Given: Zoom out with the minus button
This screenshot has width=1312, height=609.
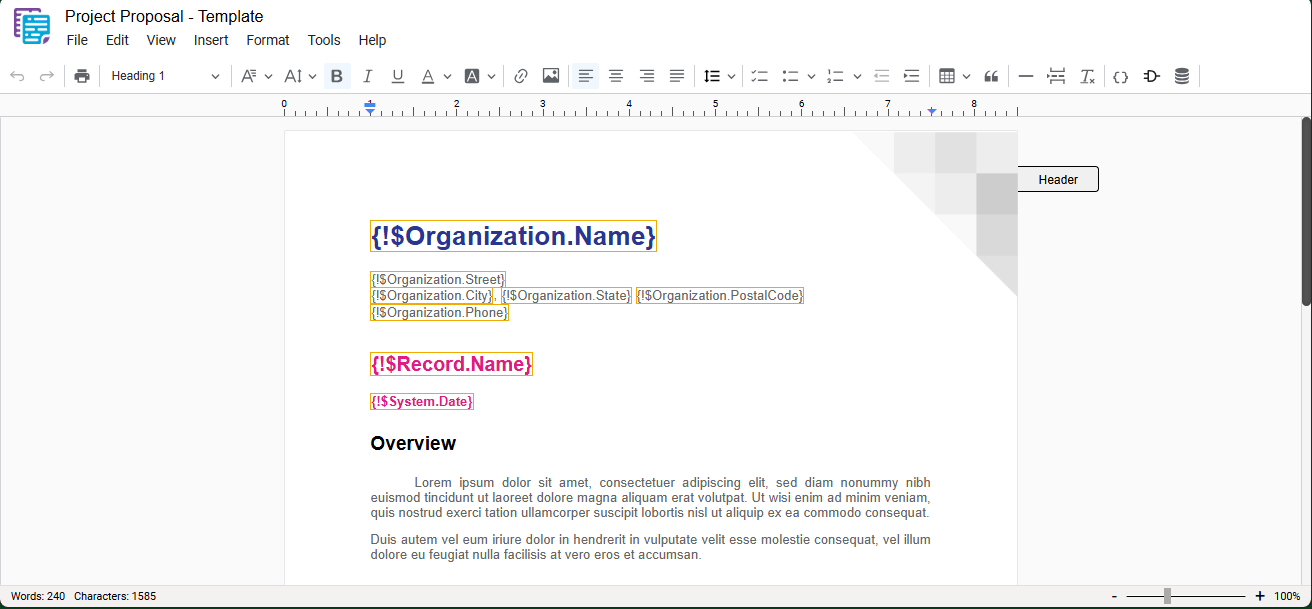Looking at the screenshot, I should tap(1114, 596).
